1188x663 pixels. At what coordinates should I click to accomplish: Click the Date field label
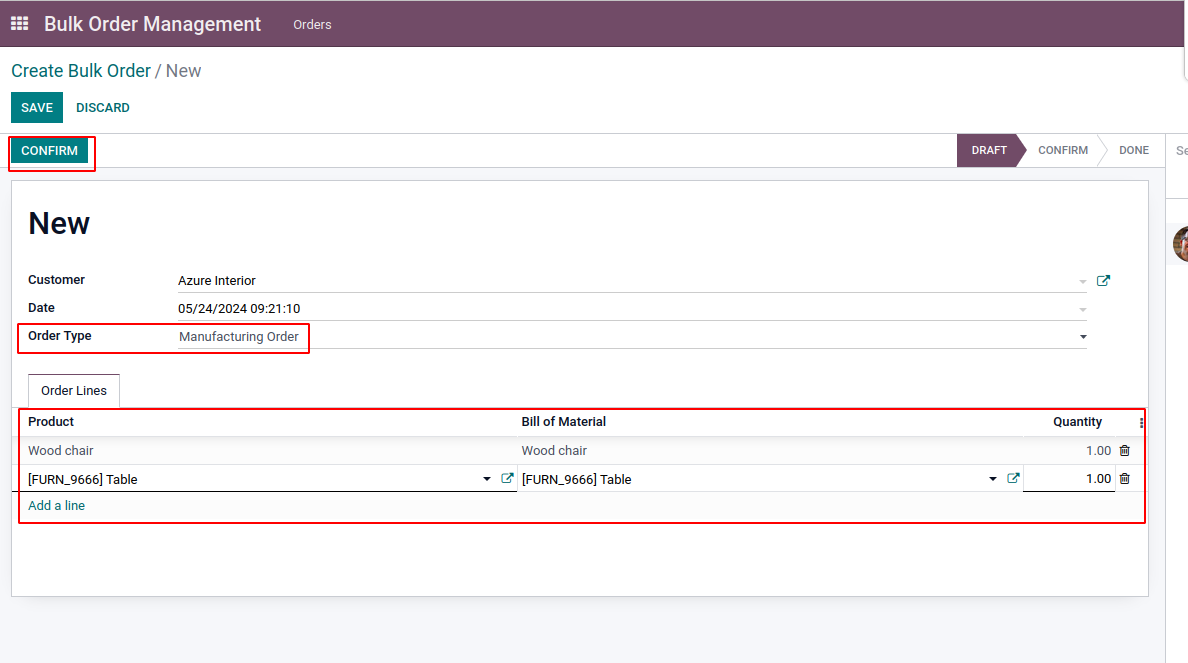[41, 308]
